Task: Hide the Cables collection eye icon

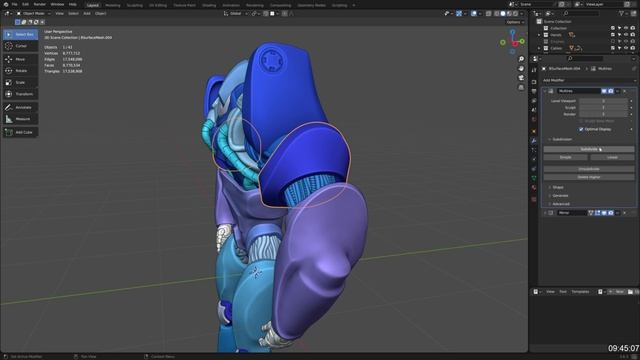Action: click(626, 48)
